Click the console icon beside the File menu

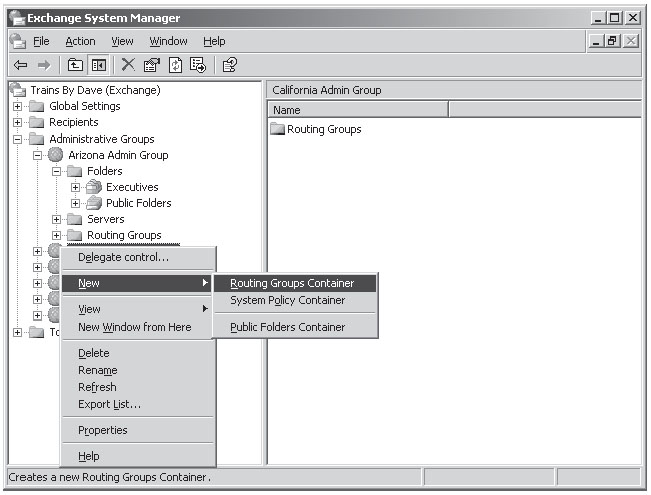18,41
